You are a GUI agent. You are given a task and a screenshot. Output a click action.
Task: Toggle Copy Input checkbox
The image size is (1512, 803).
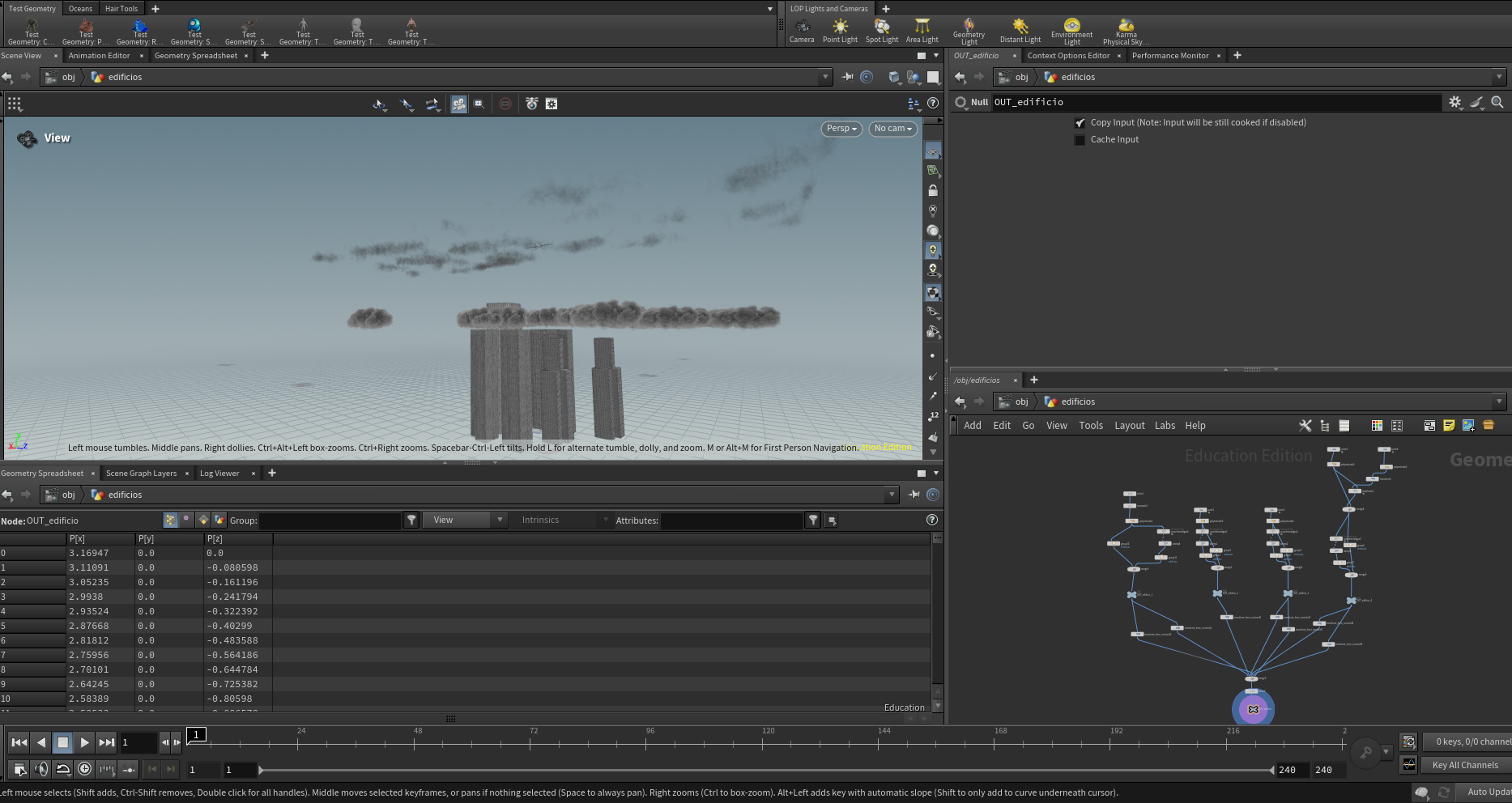click(1080, 123)
